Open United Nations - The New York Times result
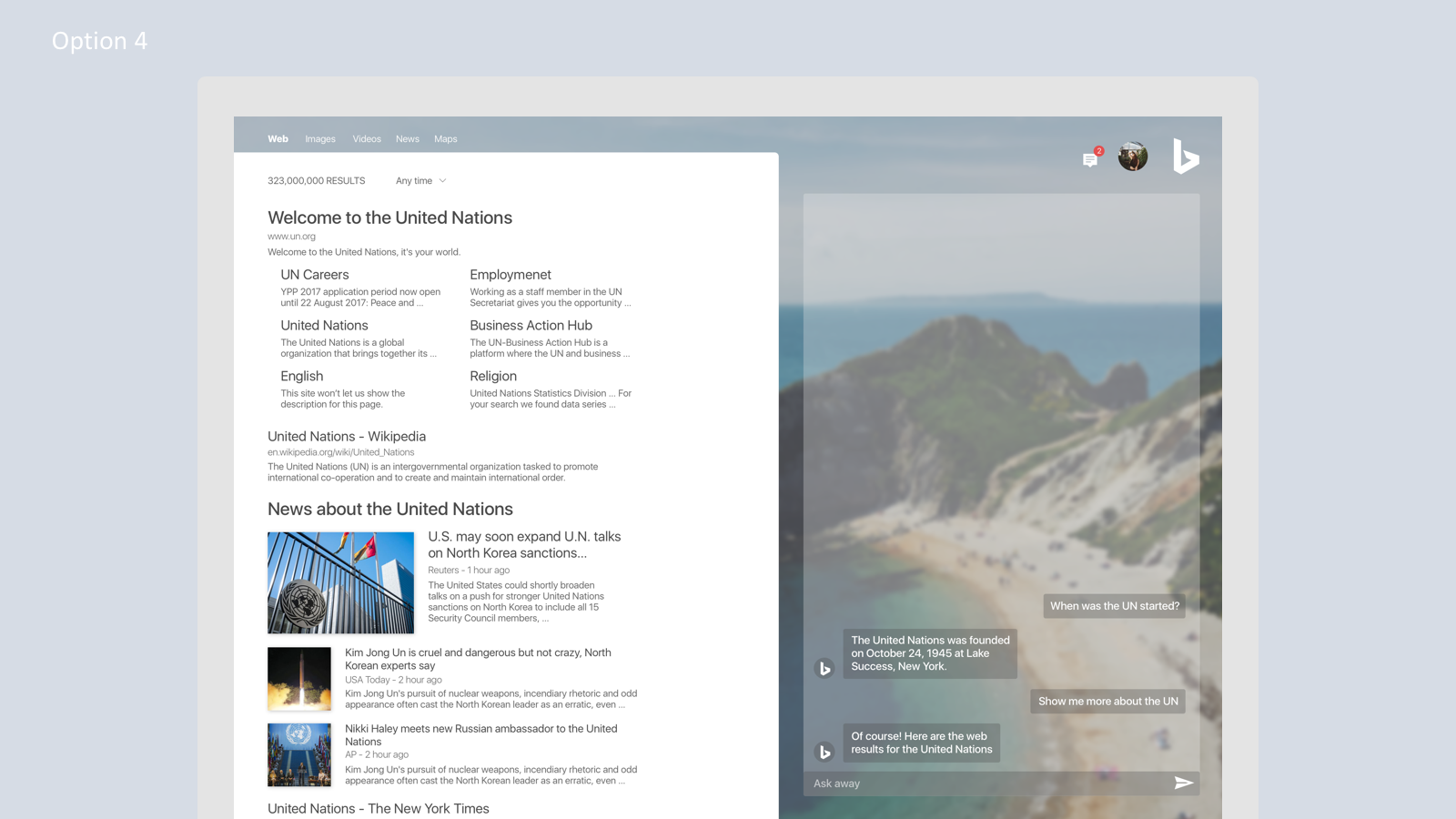The image size is (1456, 819). pyautogui.click(x=379, y=809)
